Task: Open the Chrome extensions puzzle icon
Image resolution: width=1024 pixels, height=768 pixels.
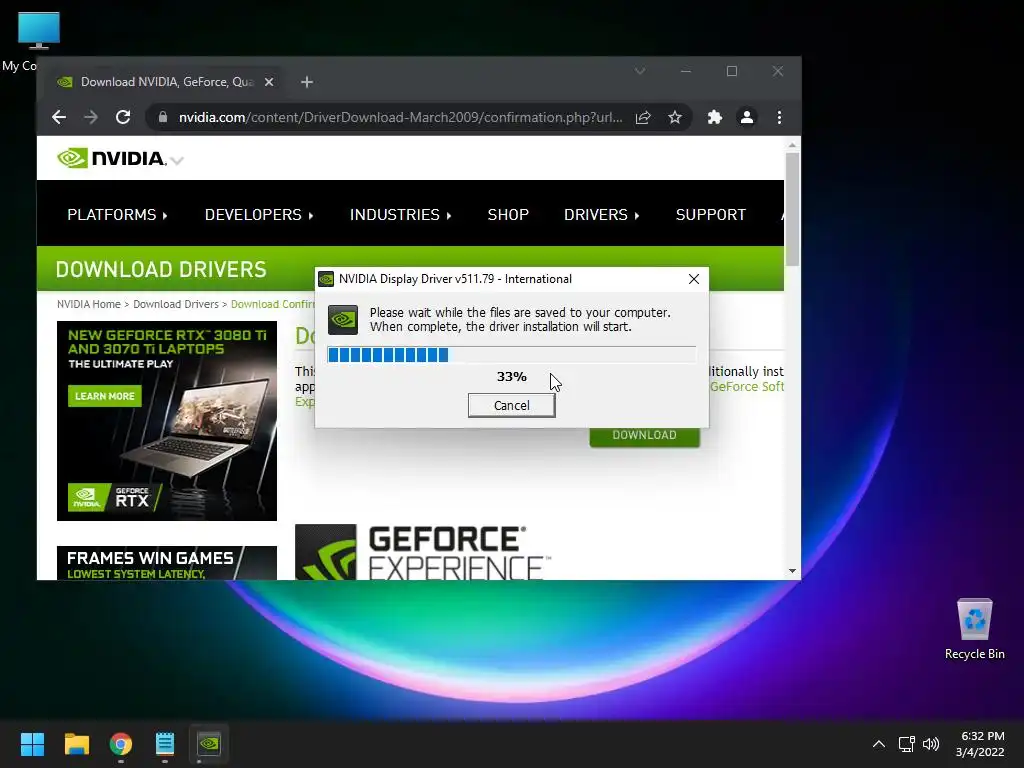Action: pos(714,117)
